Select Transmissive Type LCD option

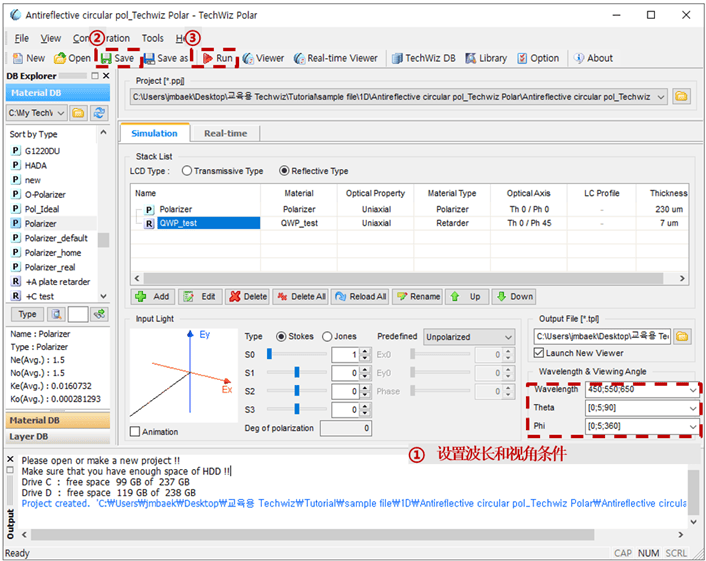pyautogui.click(x=187, y=171)
